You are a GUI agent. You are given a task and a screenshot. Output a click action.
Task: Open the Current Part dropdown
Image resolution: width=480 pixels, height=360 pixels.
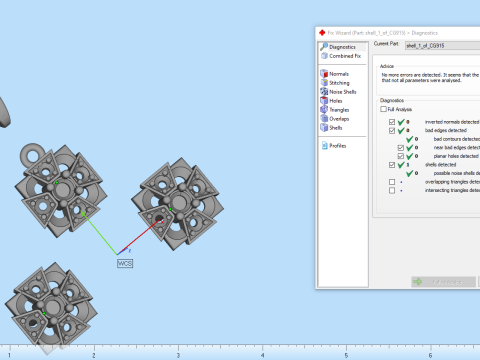442,46
